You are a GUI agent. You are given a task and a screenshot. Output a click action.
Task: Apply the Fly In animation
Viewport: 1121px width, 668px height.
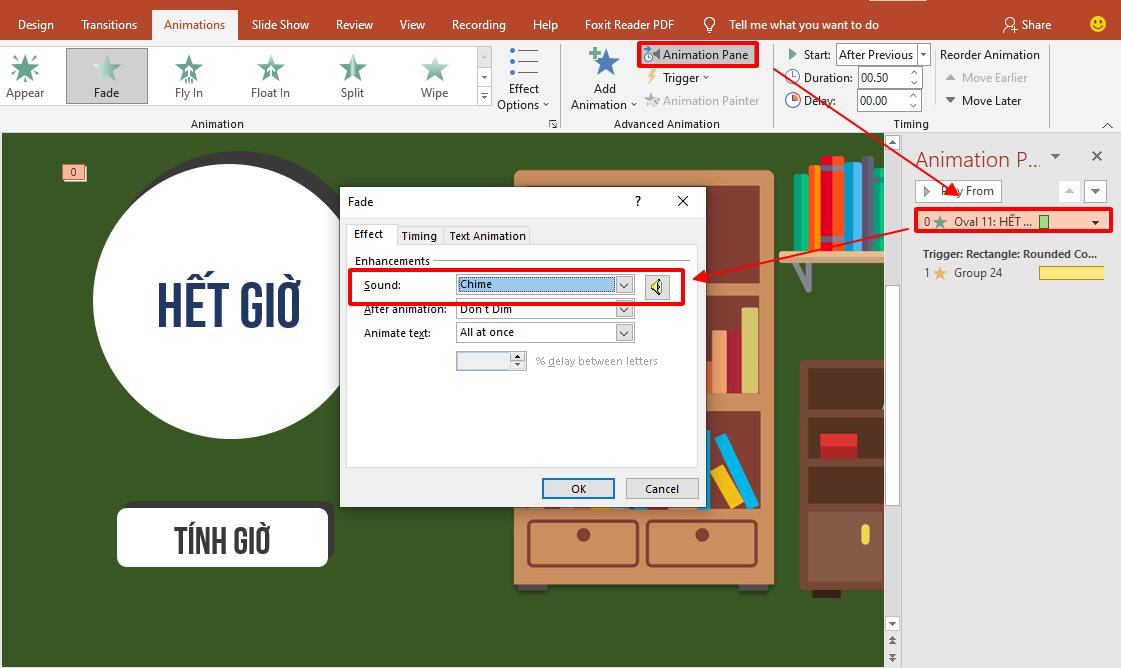(188, 75)
